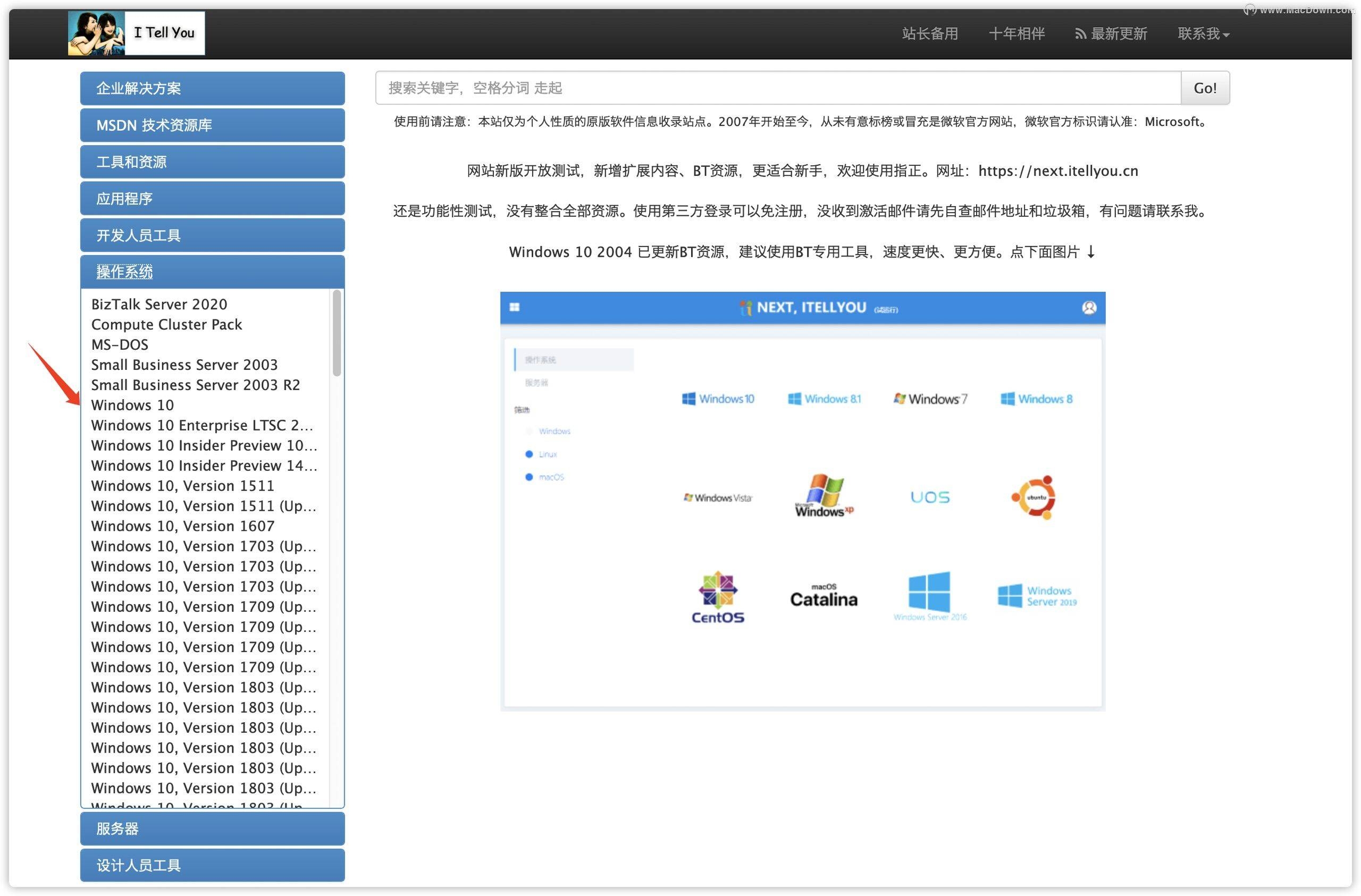The width and height of the screenshot is (1361, 896).
Task: Click the user account icon in the banner
Action: (x=1089, y=308)
